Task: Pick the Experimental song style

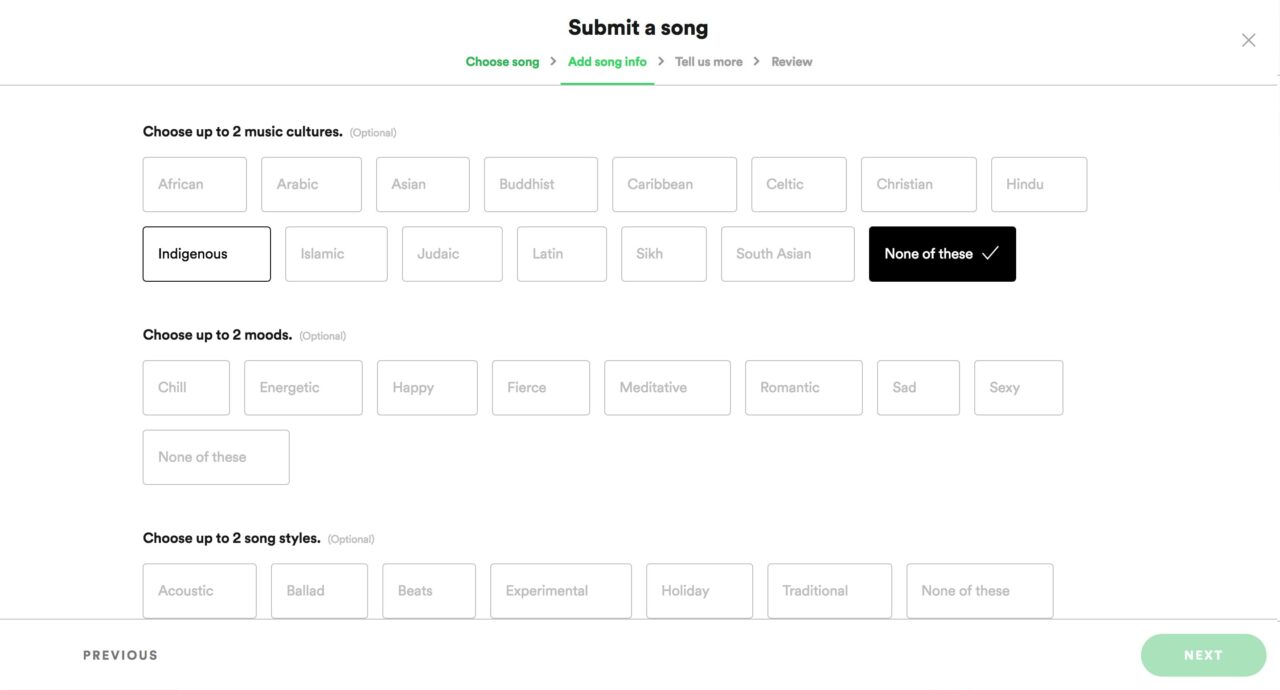Action: pyautogui.click(x=560, y=590)
